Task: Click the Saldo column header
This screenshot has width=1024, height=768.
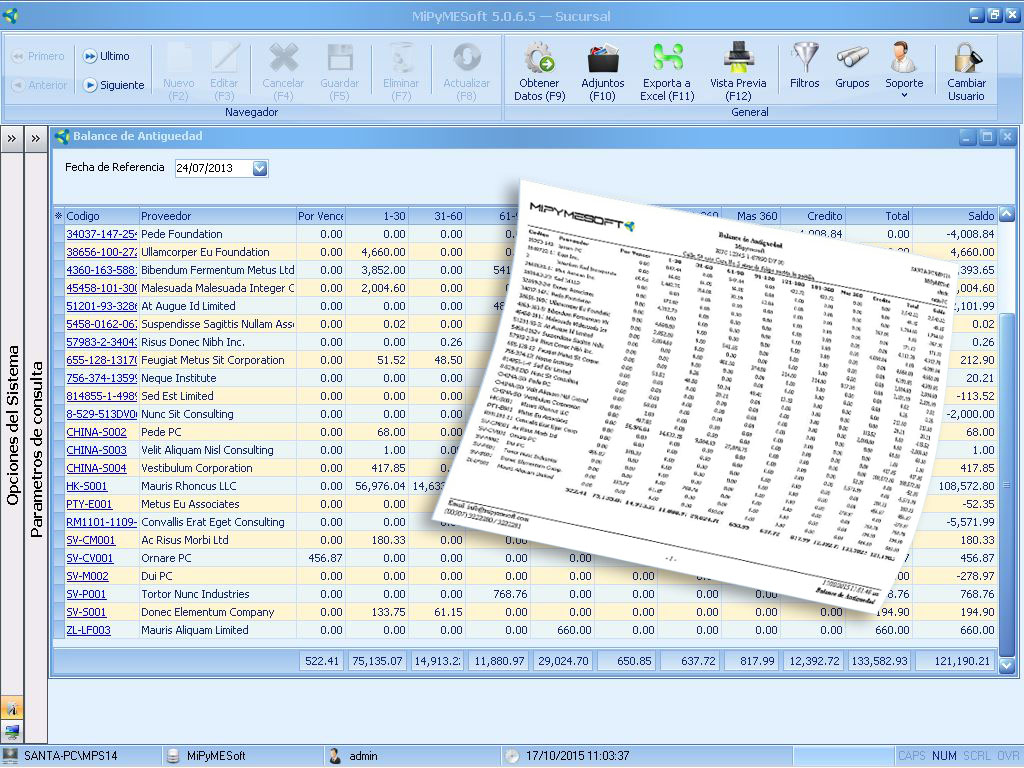Action: tap(955, 216)
